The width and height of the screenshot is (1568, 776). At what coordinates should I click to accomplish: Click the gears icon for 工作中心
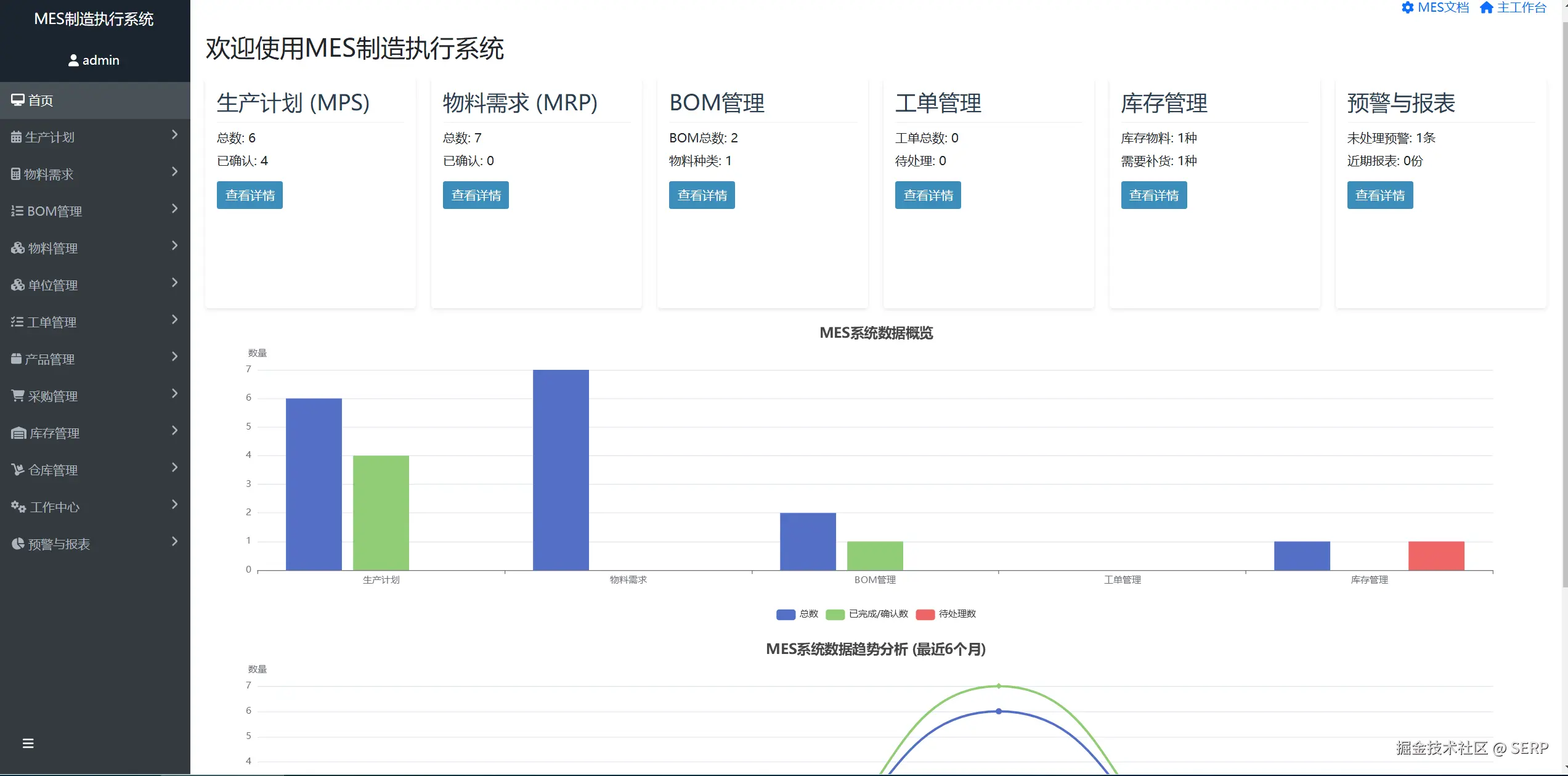[x=18, y=507]
